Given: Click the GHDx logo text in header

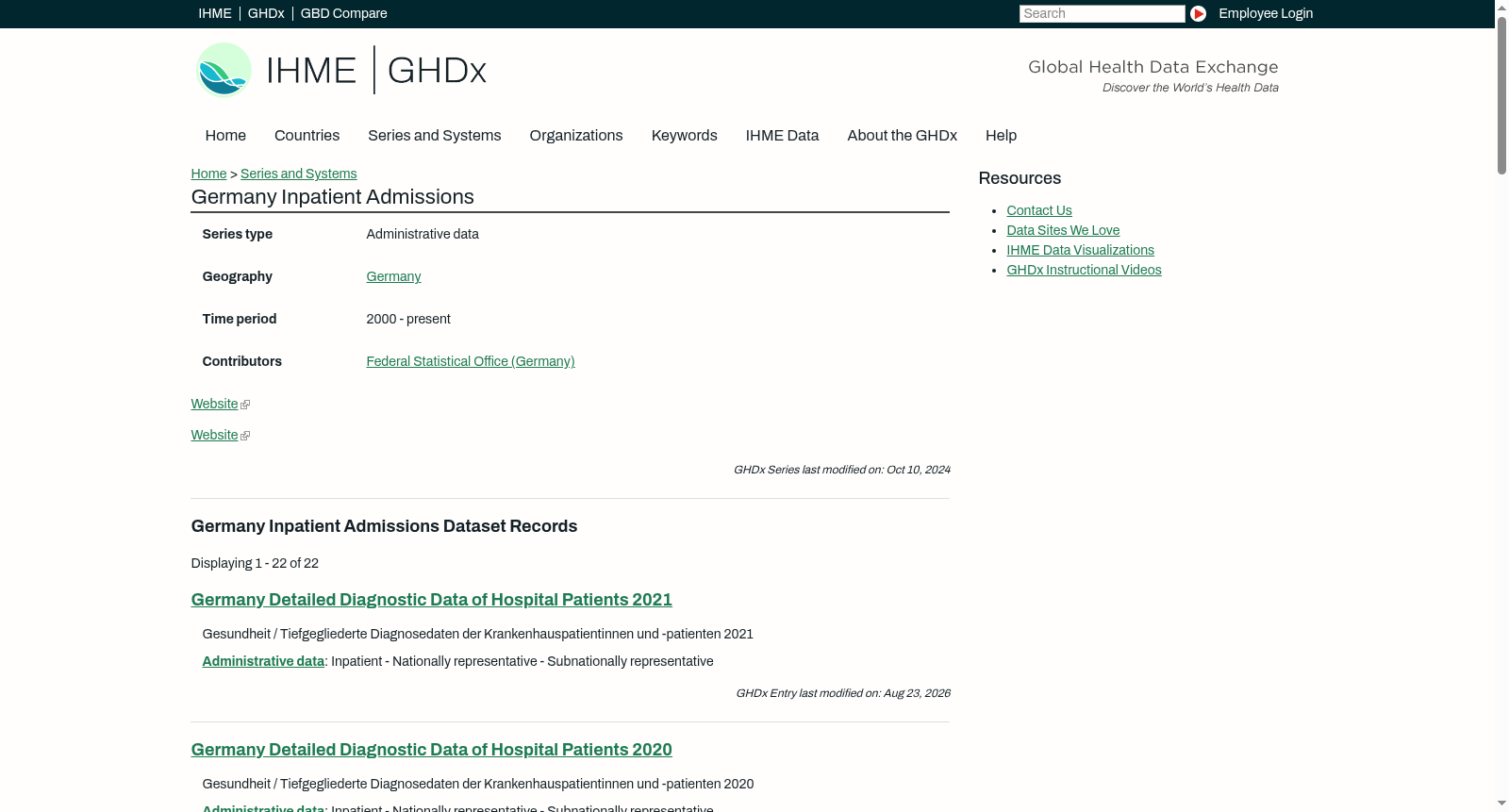Looking at the screenshot, I should [x=437, y=71].
